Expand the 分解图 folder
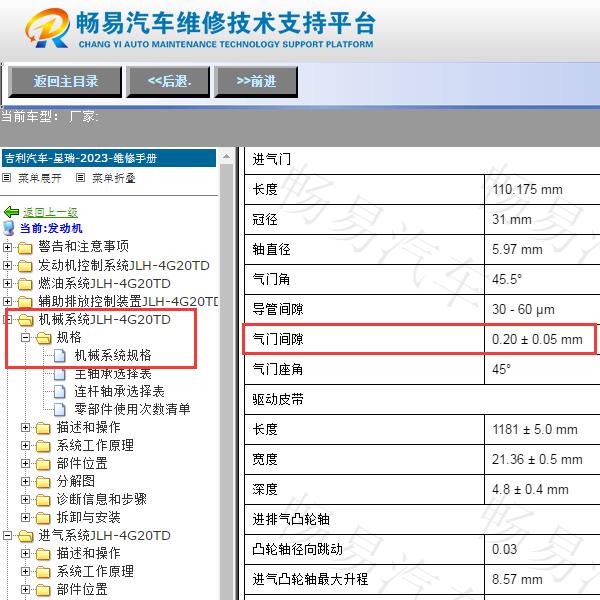Screen dimensions: 600x600 (25, 481)
